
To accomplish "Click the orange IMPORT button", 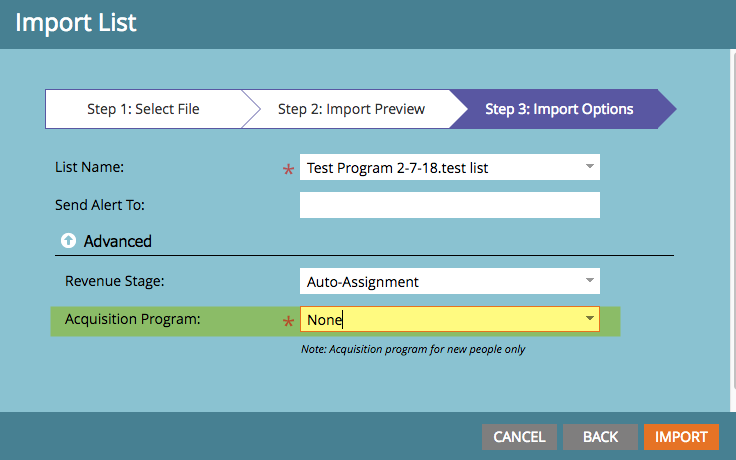I will 681,437.
